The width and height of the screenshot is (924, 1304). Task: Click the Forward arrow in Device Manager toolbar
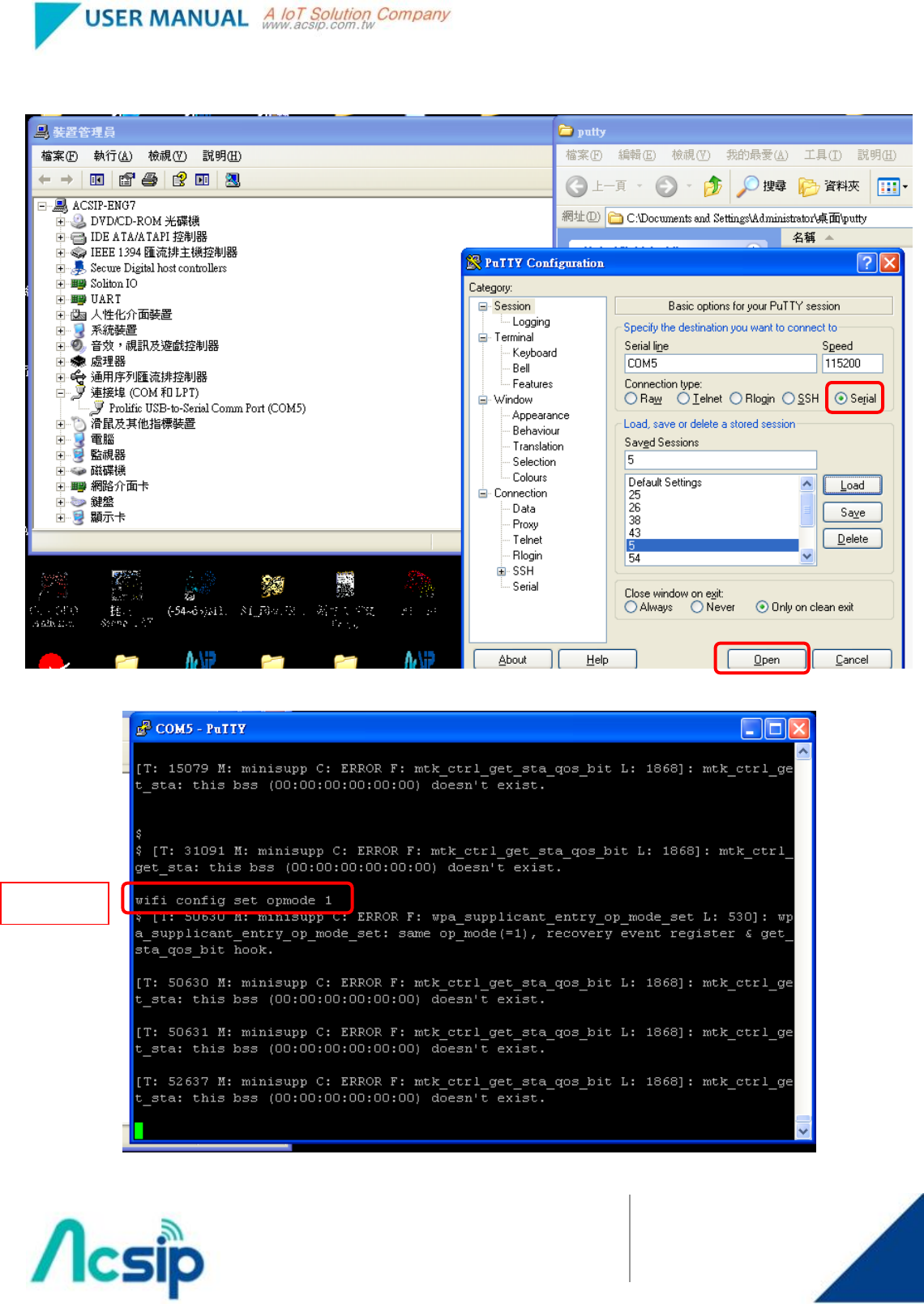coord(67,179)
